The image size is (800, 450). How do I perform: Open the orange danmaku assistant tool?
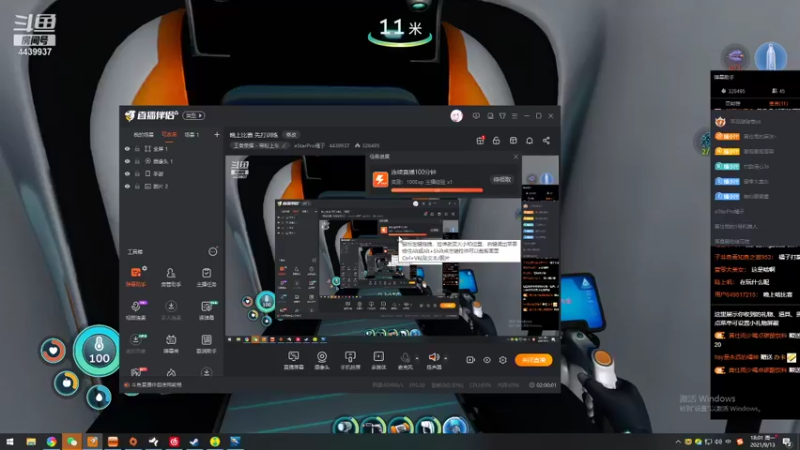136,277
